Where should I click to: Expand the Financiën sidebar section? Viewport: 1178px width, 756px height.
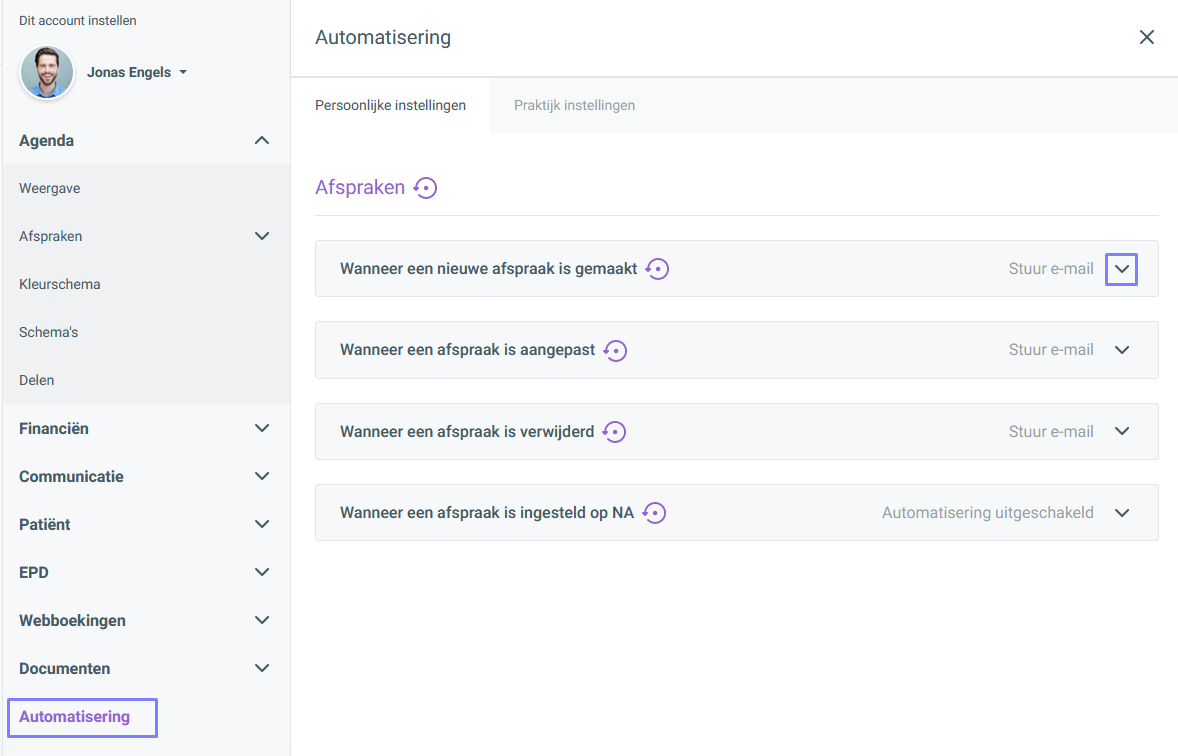pyautogui.click(x=261, y=429)
